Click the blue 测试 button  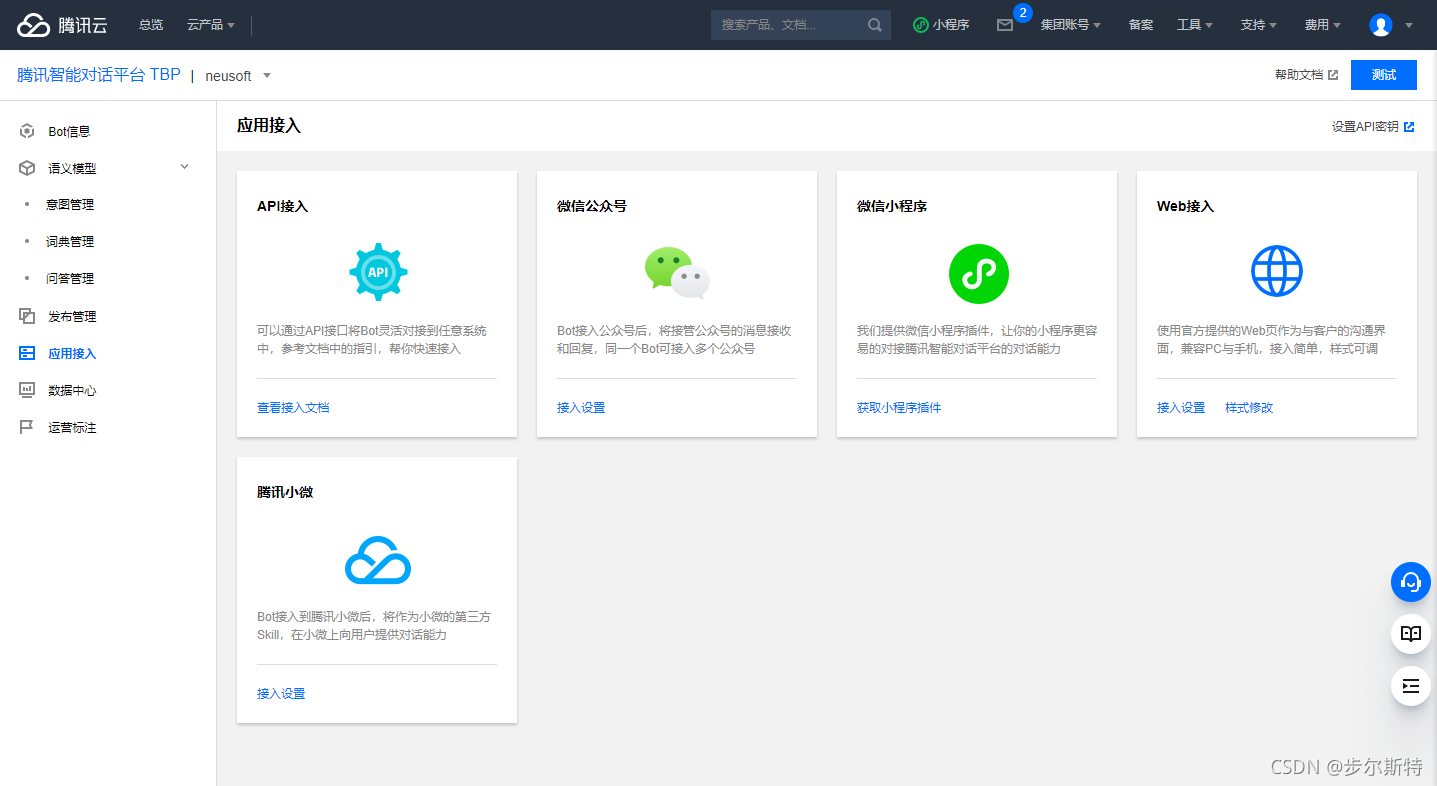(x=1384, y=75)
